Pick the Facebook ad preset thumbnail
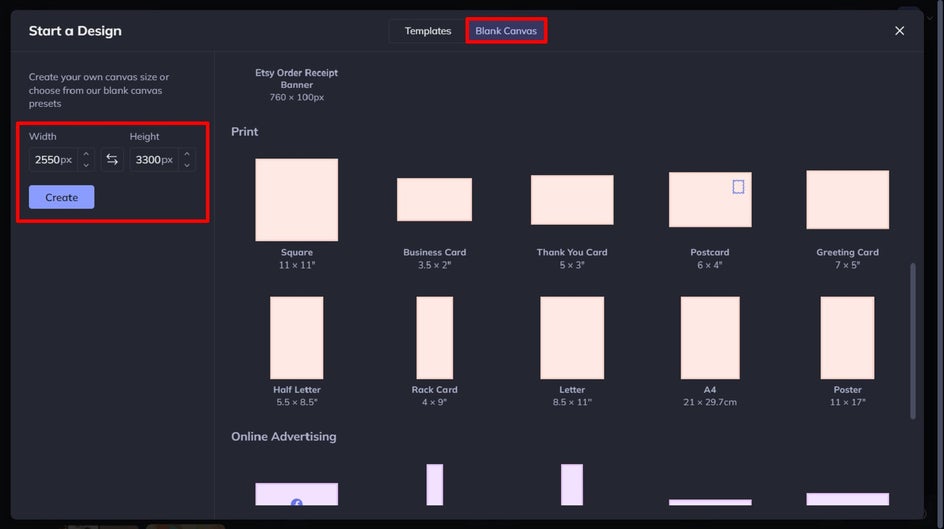 (296, 494)
